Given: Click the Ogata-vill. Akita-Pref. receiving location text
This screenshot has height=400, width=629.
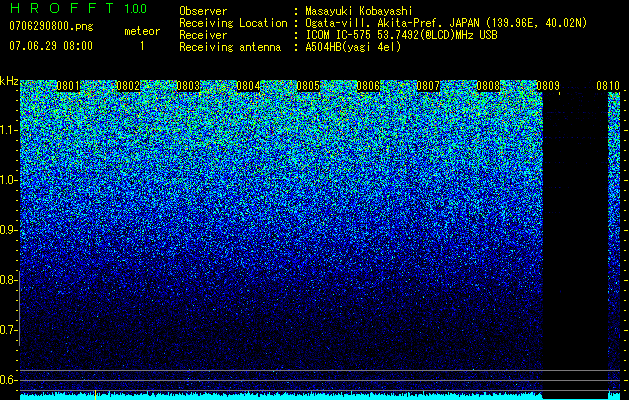Looking at the screenshot, I should (x=446, y=23).
